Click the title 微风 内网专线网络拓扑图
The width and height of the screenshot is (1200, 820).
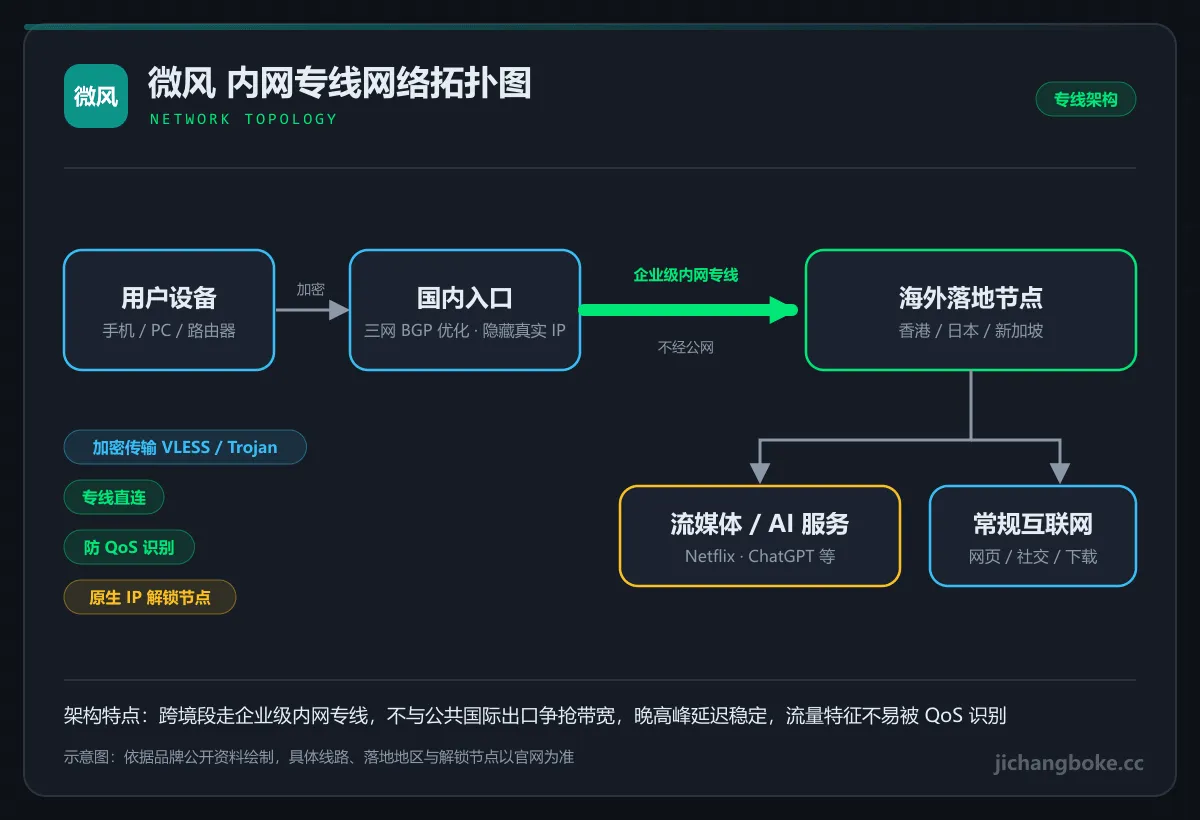(x=340, y=84)
